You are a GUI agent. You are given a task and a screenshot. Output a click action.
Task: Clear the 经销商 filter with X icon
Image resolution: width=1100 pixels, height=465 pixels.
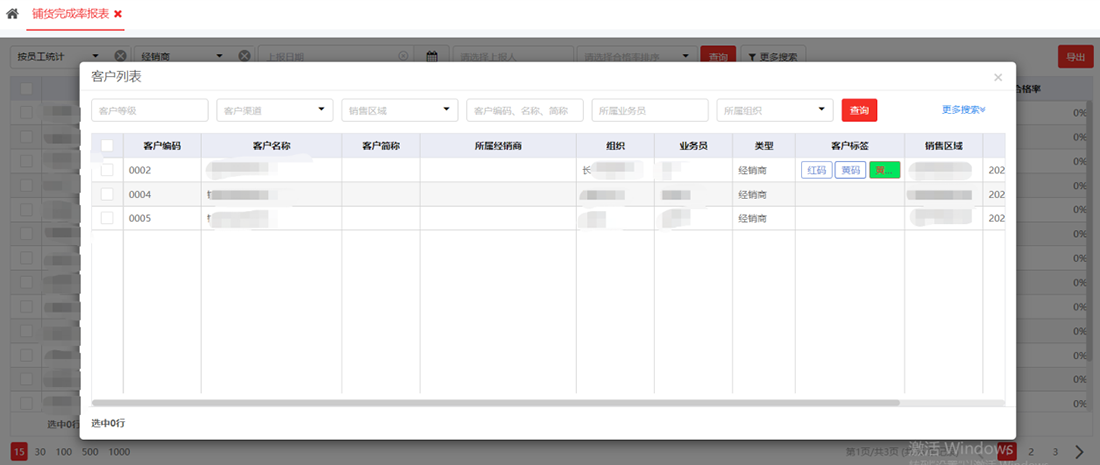click(243, 57)
